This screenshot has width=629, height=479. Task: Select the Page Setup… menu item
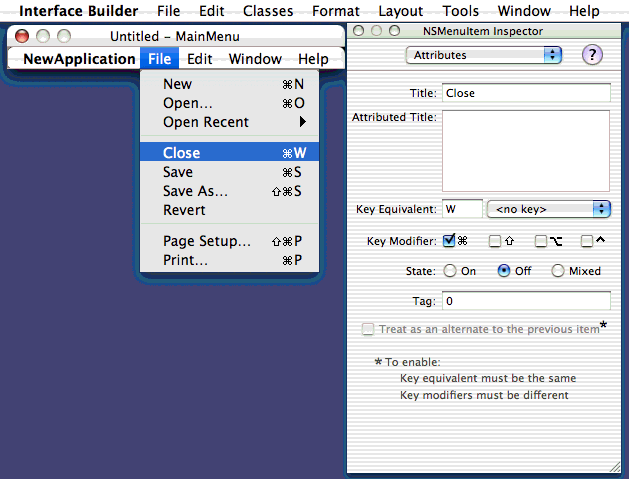point(207,241)
